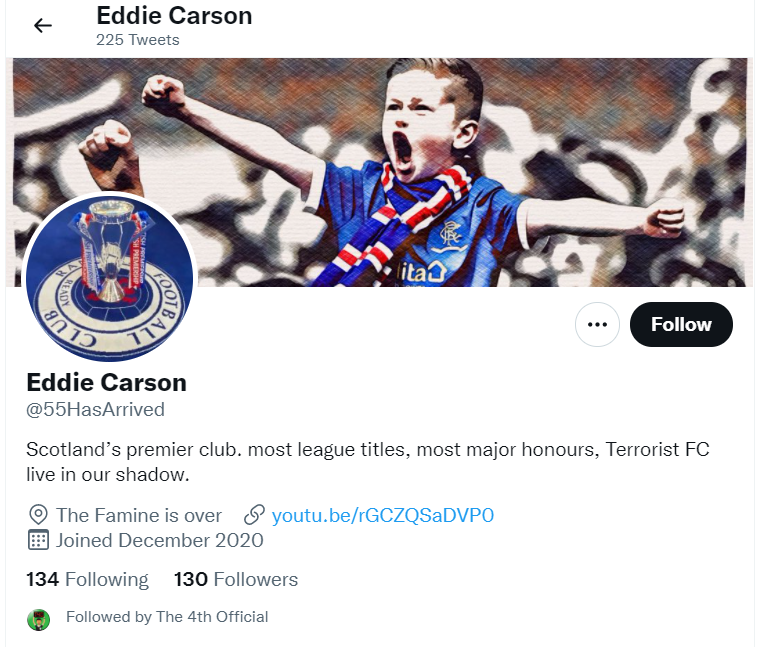Click the location pin icon

38,515
